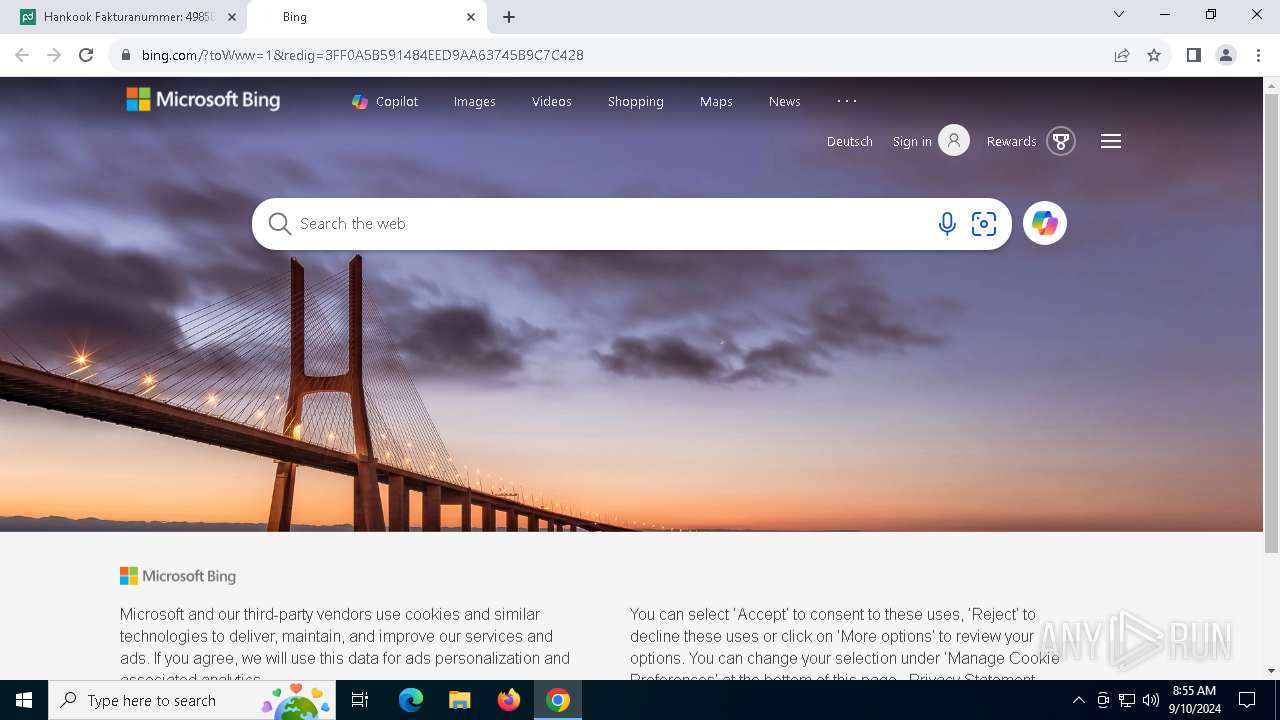The image size is (1280, 720).
Task: Launch Microsoft Edge from taskbar
Action: point(411,700)
